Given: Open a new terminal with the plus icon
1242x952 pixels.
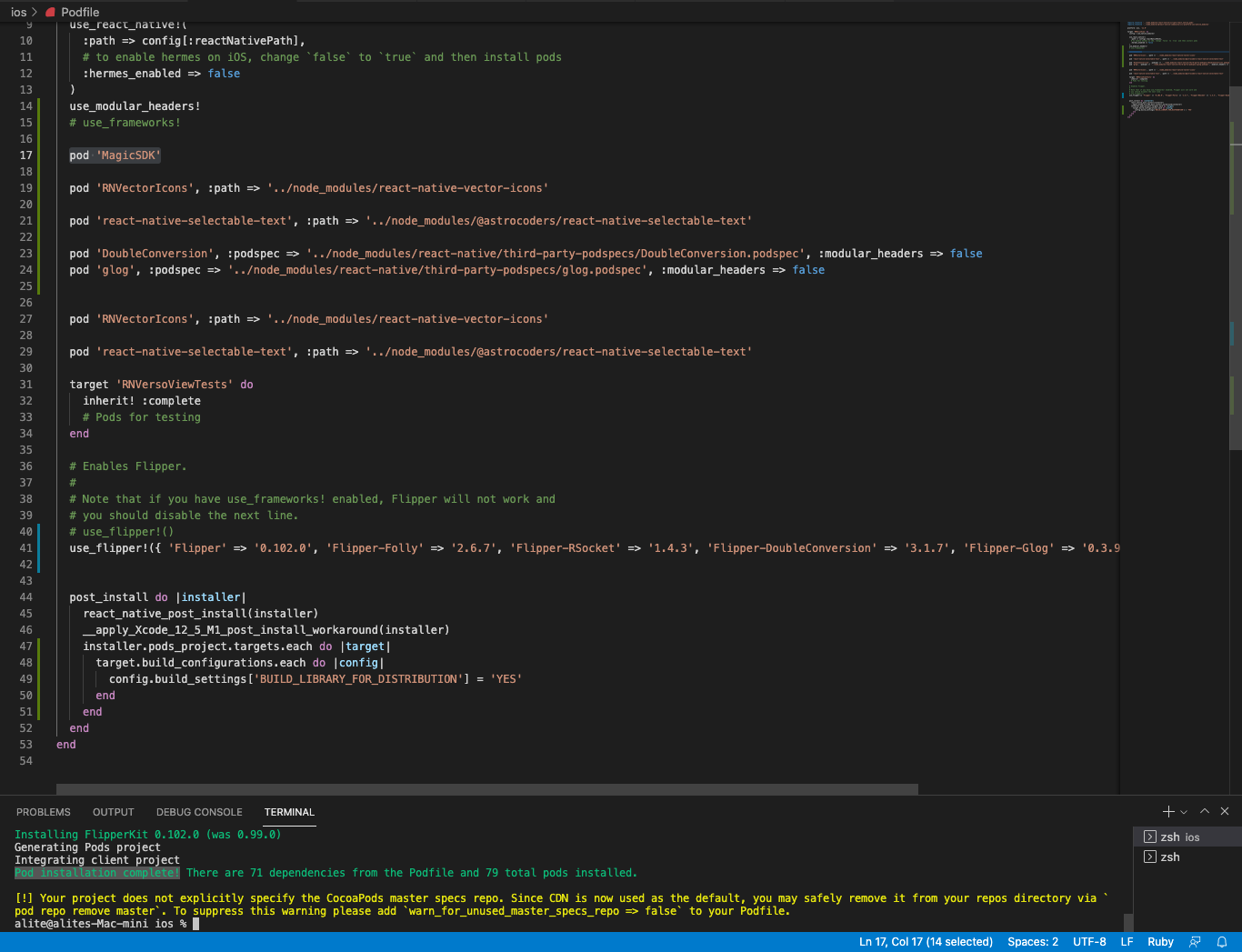Looking at the screenshot, I should pyautogui.click(x=1167, y=811).
